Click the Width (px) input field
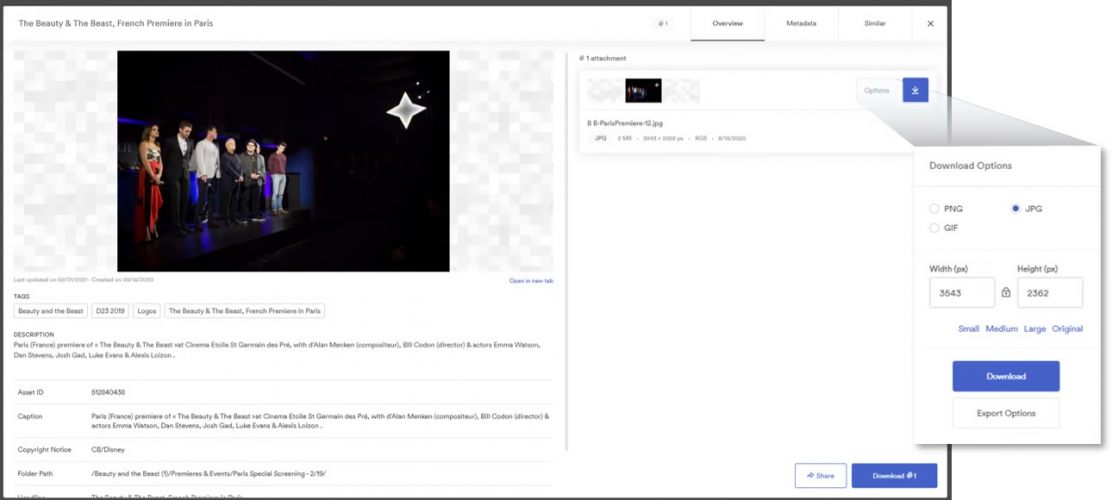Image resolution: width=1112 pixels, height=500 pixels. coord(962,292)
